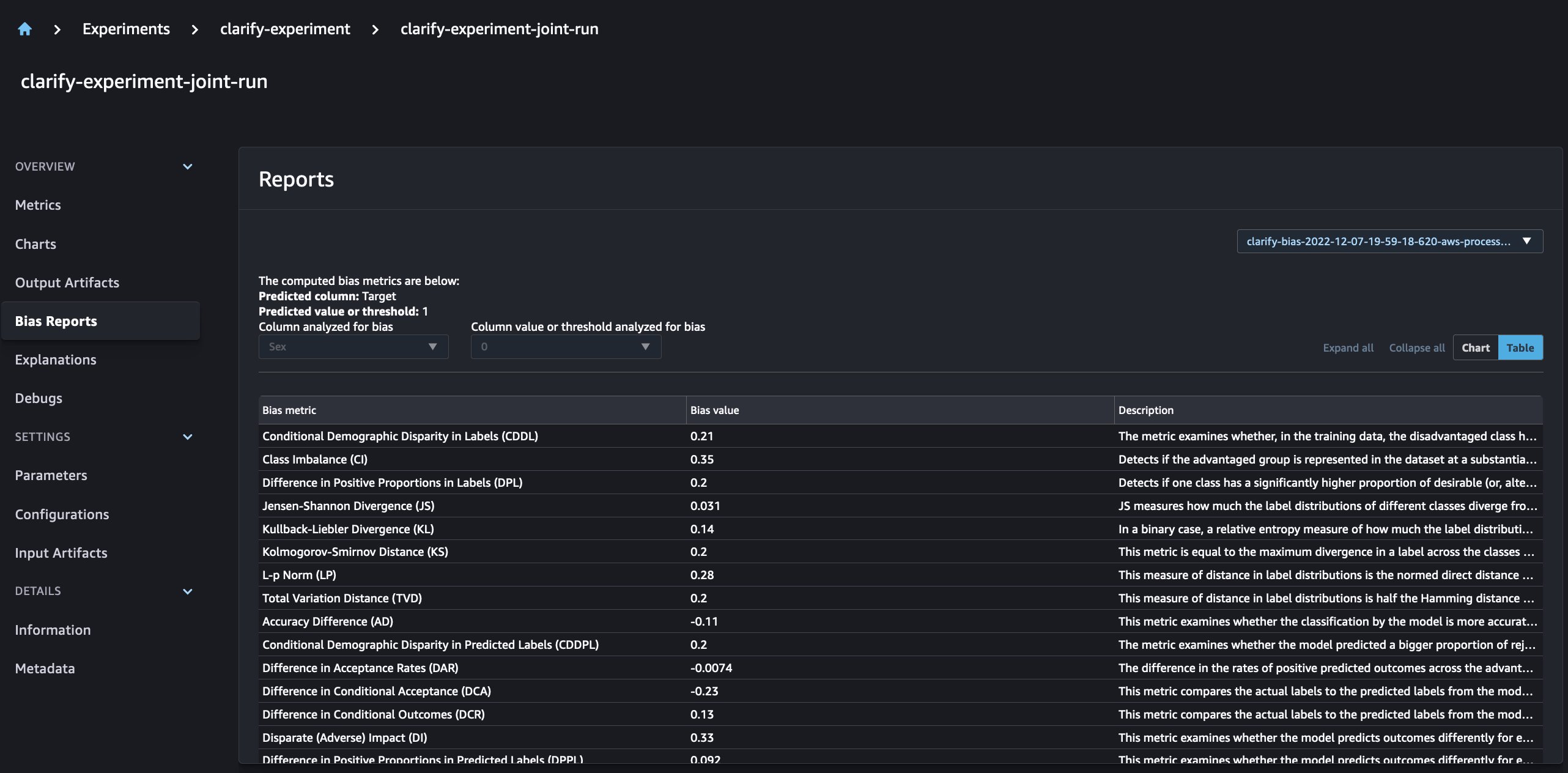This screenshot has width=1568, height=773.
Task: Select the Class Imbalance (CI) row
Action: click(x=315, y=459)
